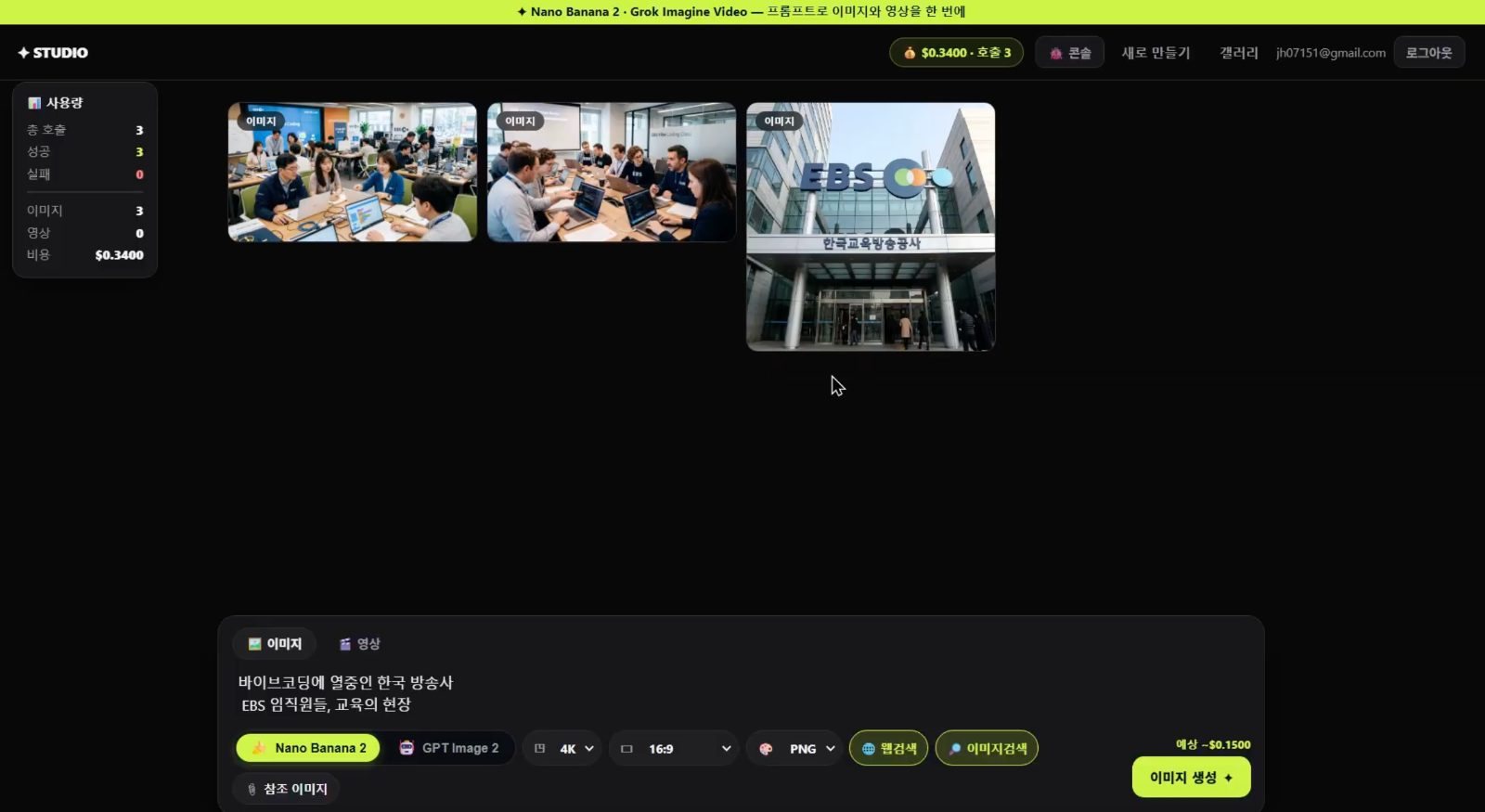Toggle the 웹검색 web search option
This screenshot has width=1485, height=812.
click(x=888, y=748)
